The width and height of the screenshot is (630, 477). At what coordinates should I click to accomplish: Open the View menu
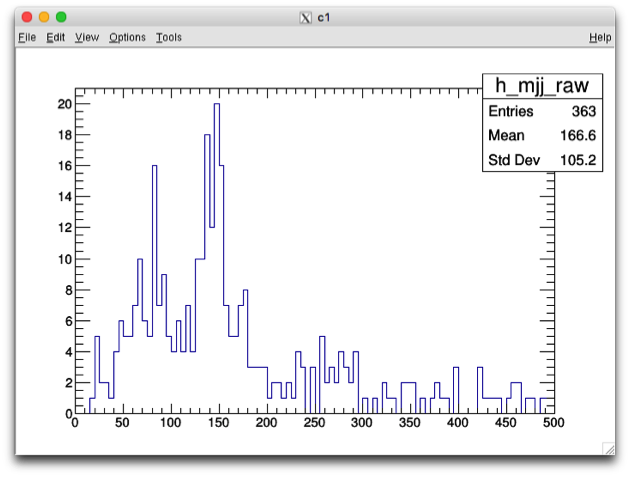(x=87, y=37)
